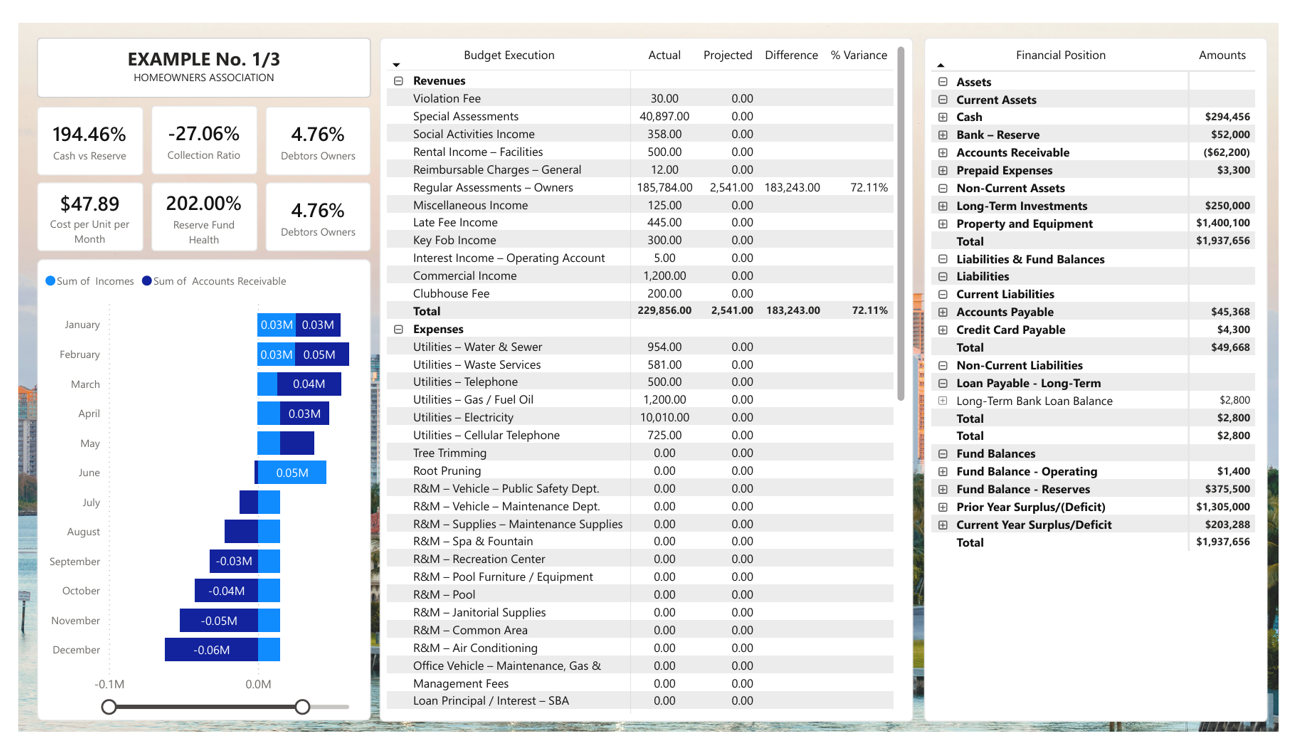This screenshot has height=746, width=1300.
Task: Expand the Cash row plus icon
Action: coord(943,117)
